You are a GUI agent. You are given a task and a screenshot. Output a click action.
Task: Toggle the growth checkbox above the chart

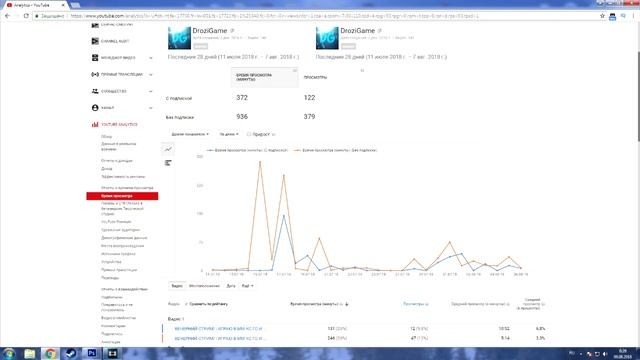click(x=249, y=134)
